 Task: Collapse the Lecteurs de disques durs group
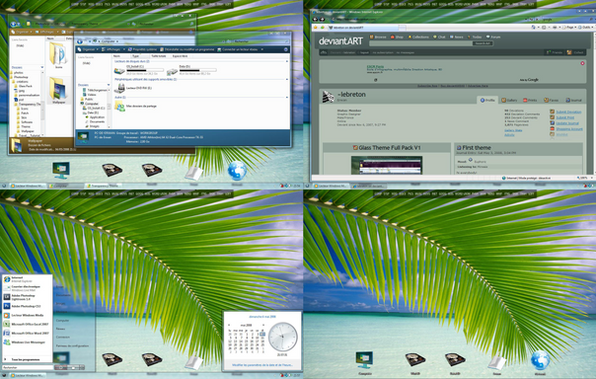(287, 61)
